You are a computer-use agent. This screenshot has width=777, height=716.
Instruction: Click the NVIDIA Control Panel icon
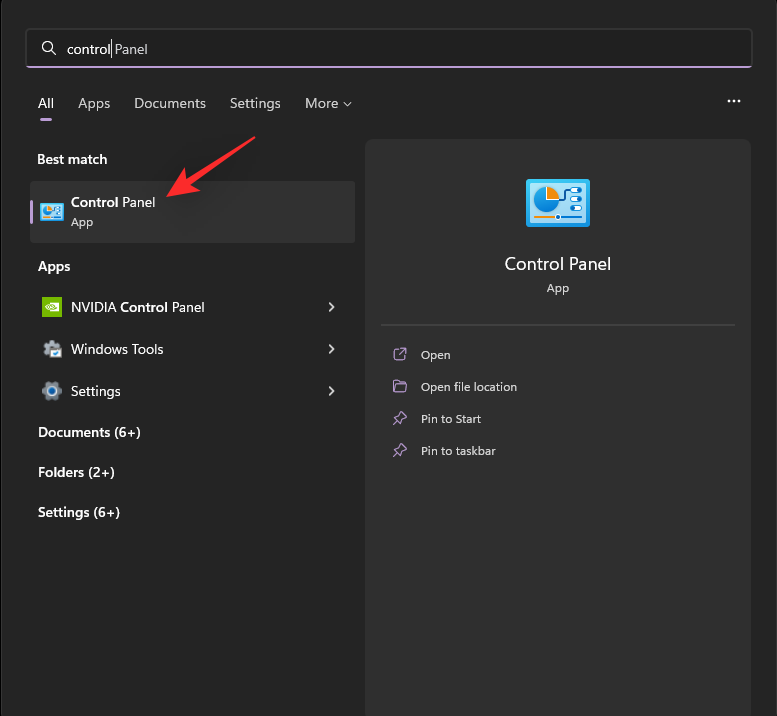(x=52, y=307)
